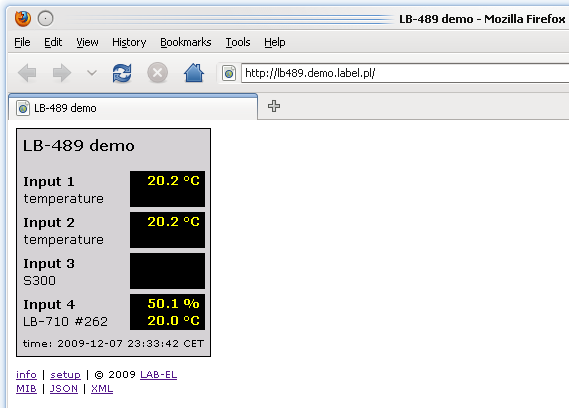Open the history dropdown arrow next to Forward
569x408 pixels.
pos(92,73)
